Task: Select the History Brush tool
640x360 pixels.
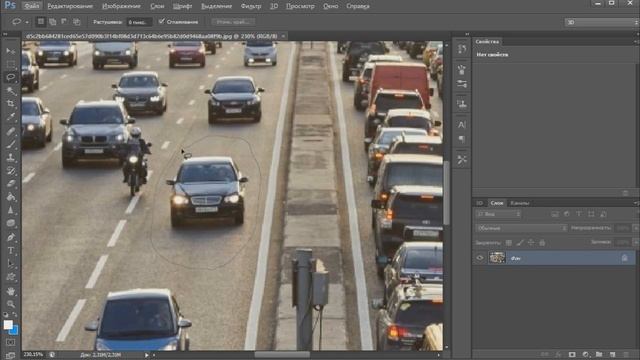Action: [x=11, y=171]
